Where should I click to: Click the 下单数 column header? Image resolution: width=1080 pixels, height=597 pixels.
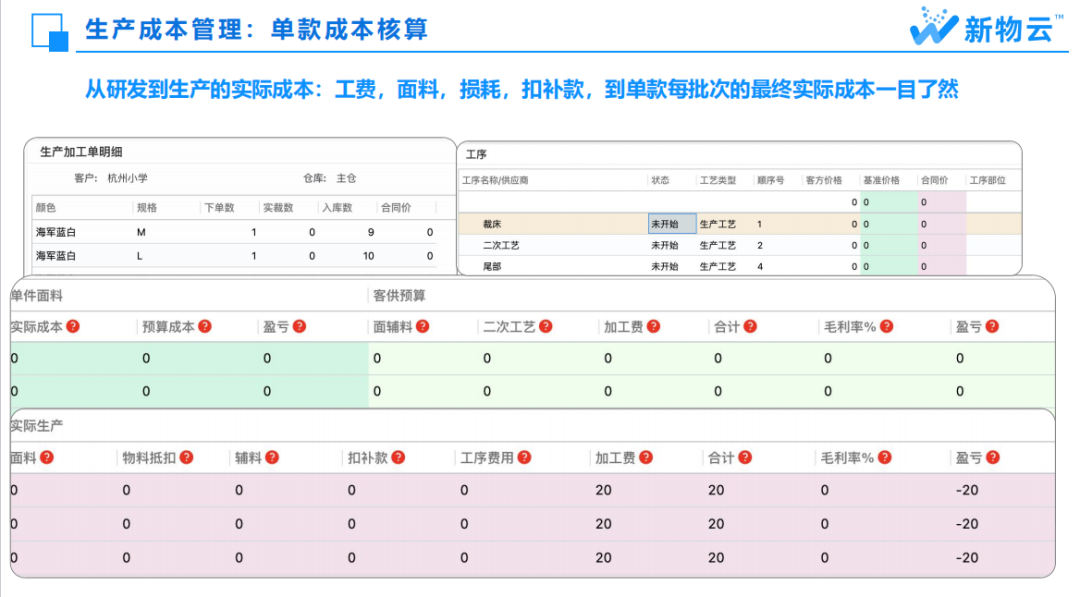tap(219, 208)
